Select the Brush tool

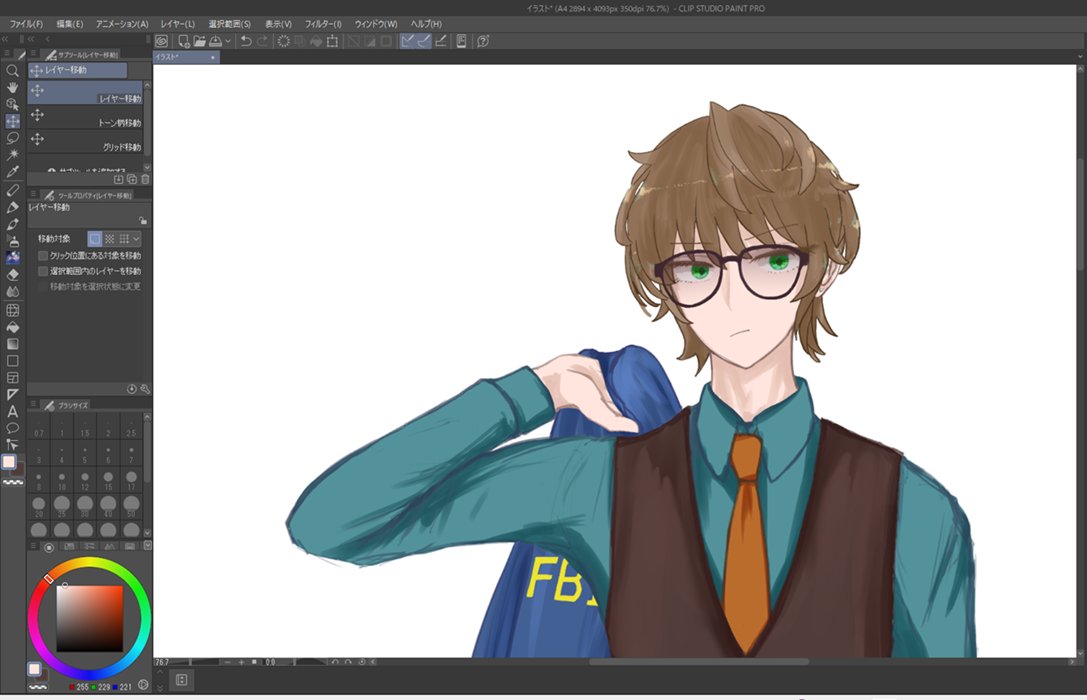pyautogui.click(x=12, y=224)
